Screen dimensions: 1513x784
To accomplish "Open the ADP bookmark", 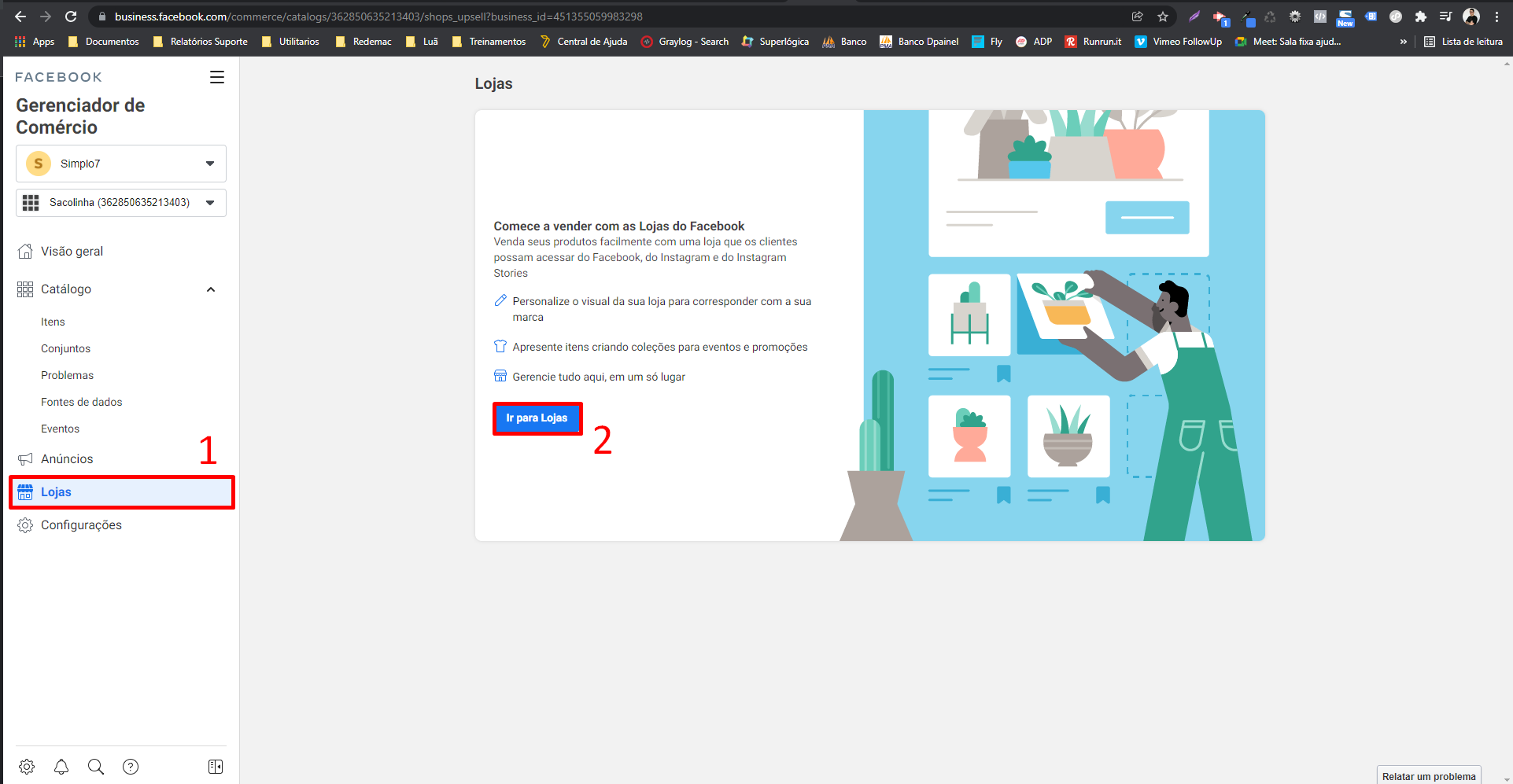I will coord(1034,42).
